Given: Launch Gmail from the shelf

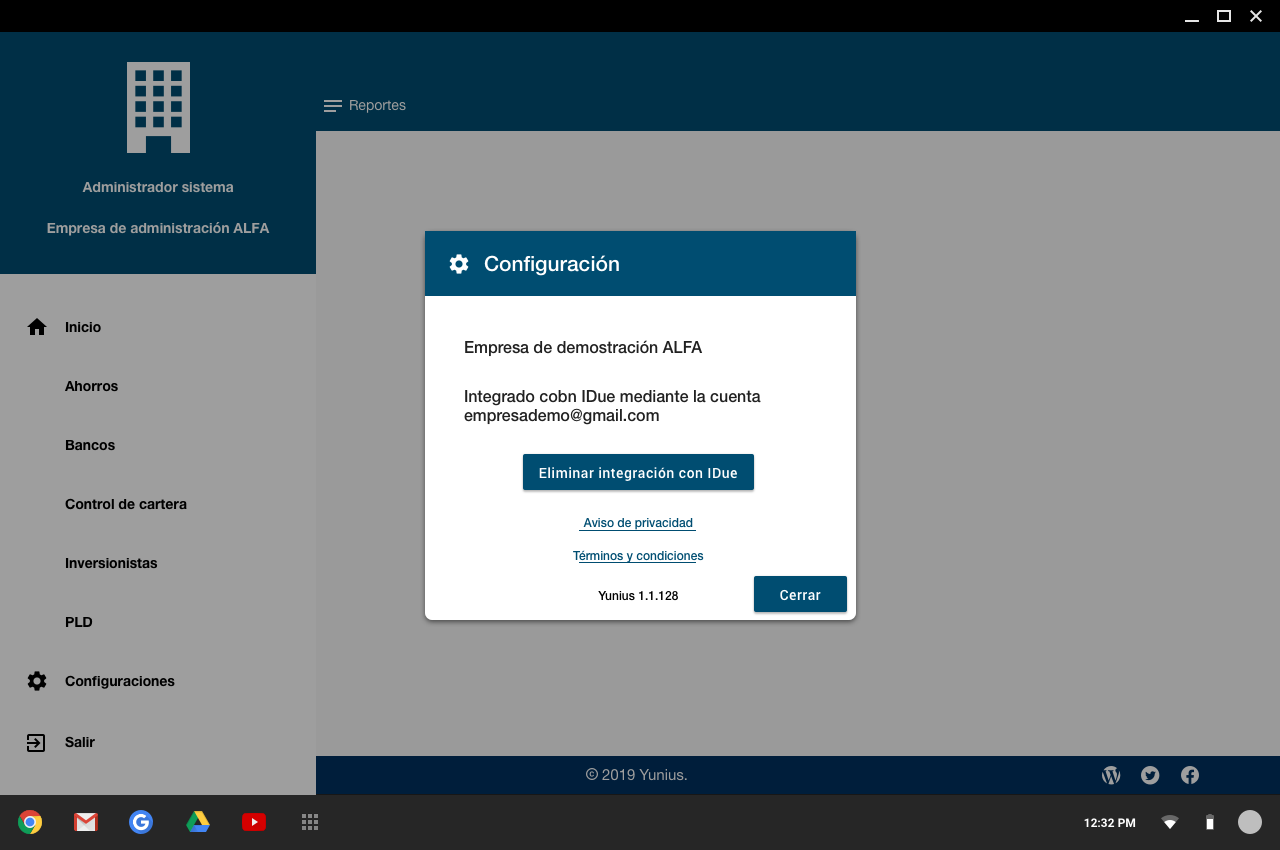Looking at the screenshot, I should (86, 822).
